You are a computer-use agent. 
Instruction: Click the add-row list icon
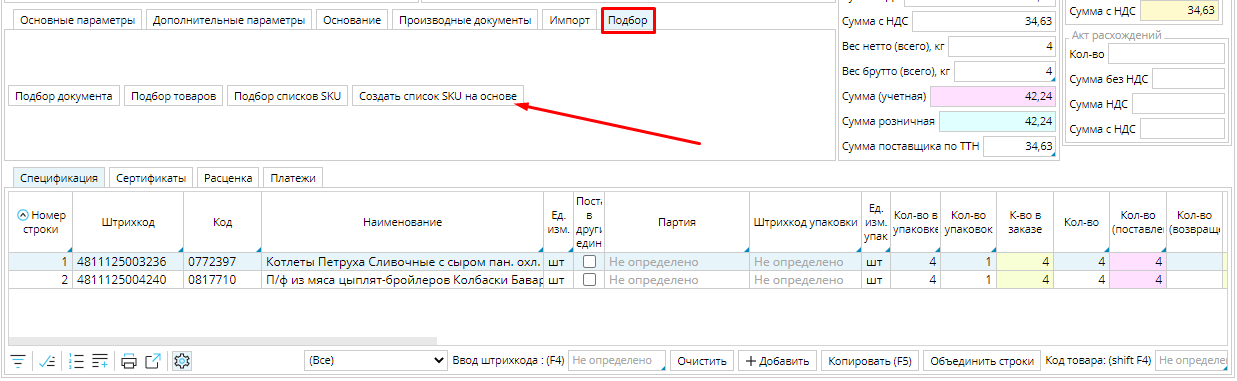(x=99, y=361)
